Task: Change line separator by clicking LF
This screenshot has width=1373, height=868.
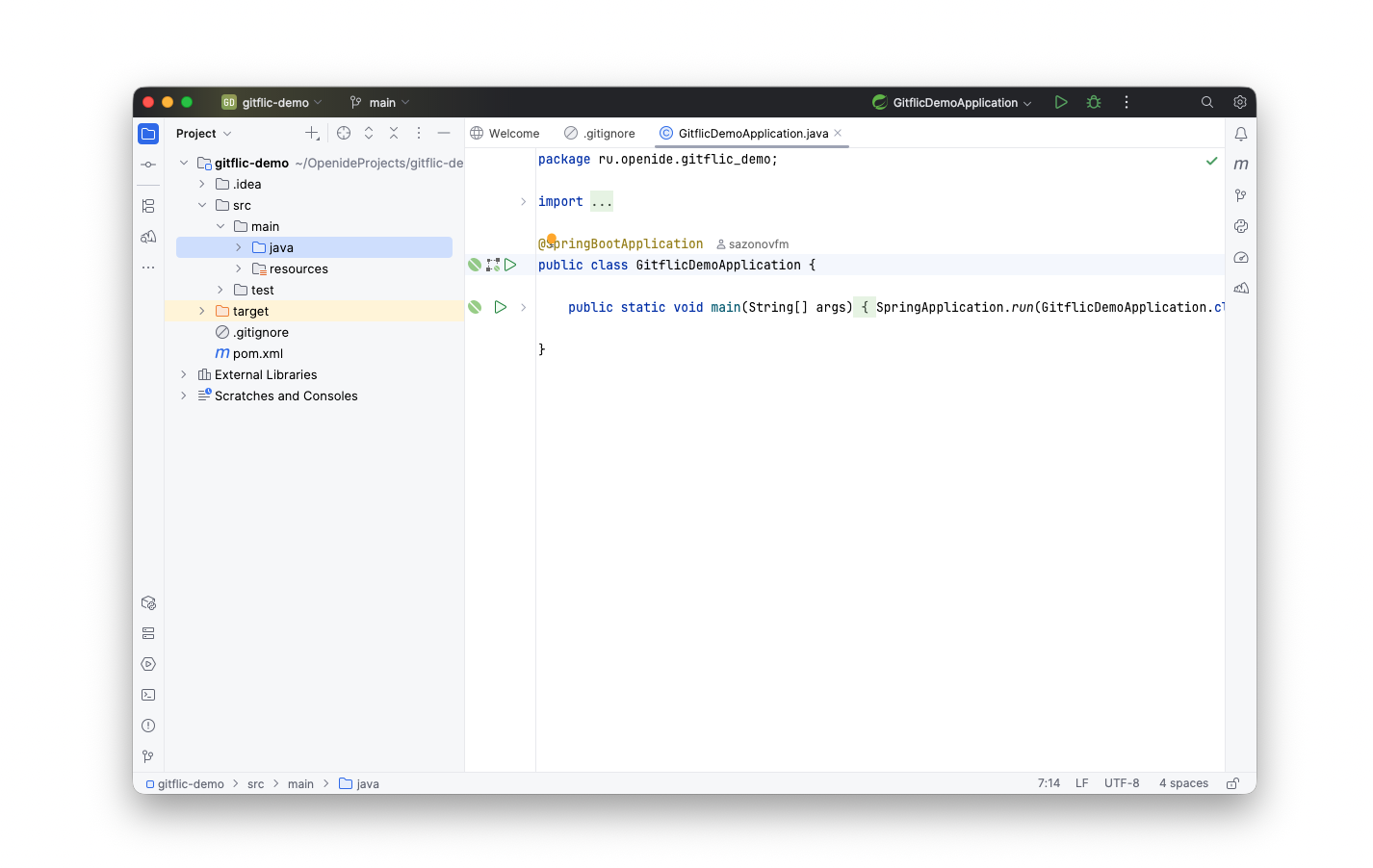Action: (x=1081, y=782)
